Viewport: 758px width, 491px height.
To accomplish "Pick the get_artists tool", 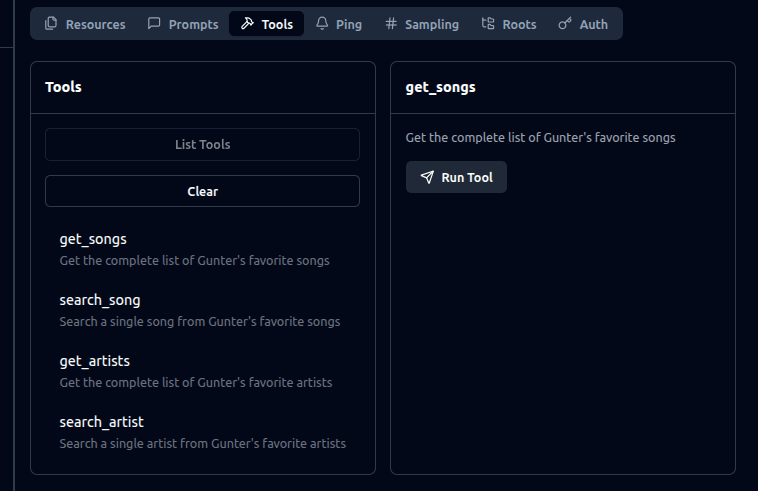I will [95, 361].
